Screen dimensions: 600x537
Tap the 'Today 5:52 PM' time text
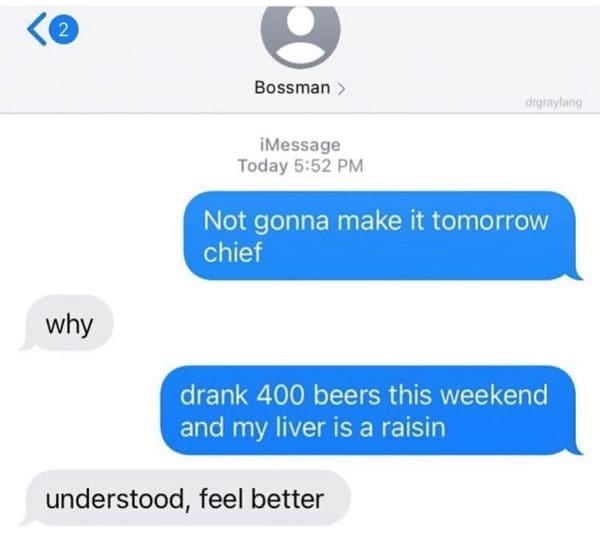(x=300, y=166)
